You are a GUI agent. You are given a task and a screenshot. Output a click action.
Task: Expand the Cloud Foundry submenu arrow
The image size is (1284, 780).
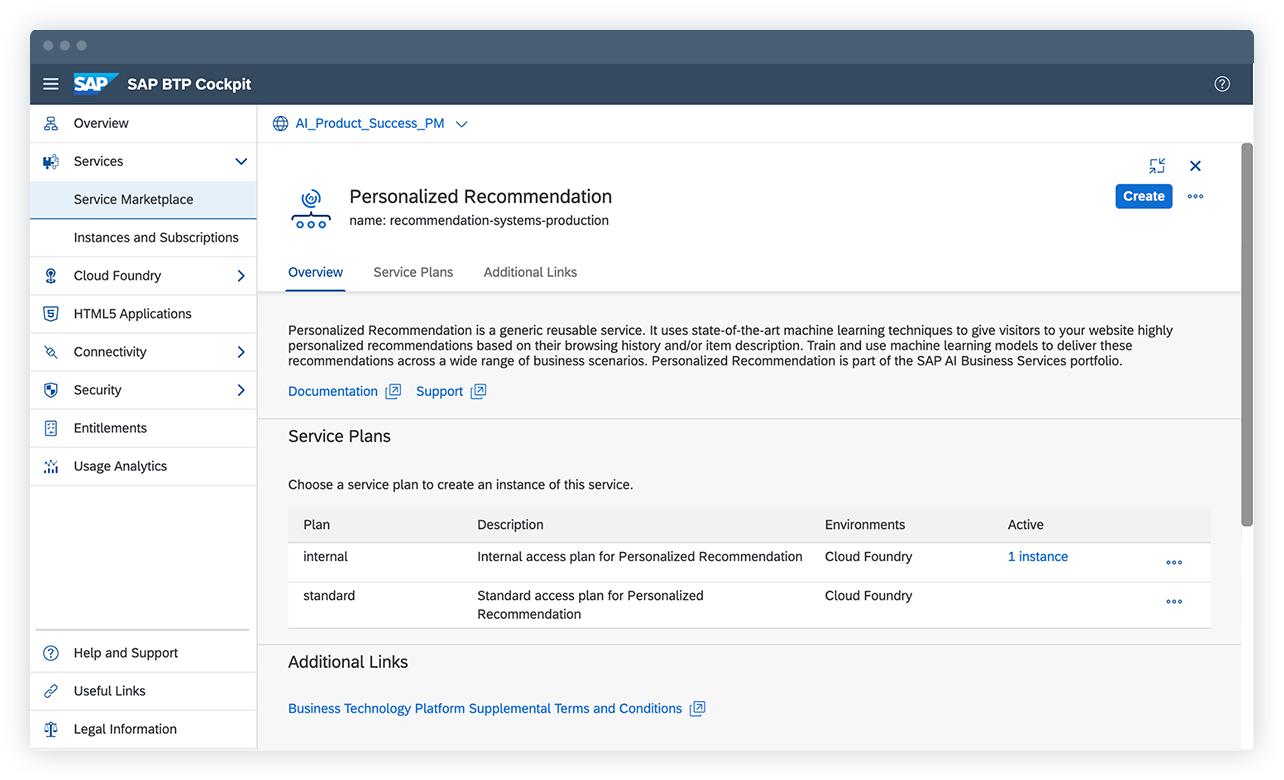click(x=240, y=276)
